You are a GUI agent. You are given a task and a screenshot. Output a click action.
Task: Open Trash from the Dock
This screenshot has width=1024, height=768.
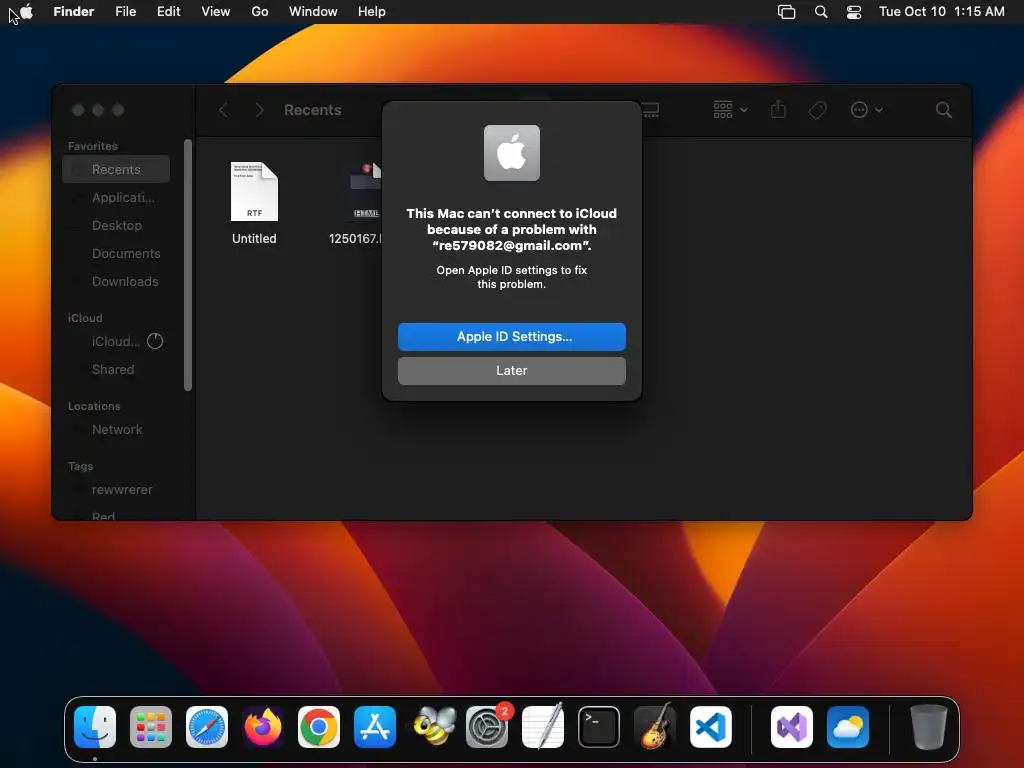pyautogui.click(x=928, y=727)
